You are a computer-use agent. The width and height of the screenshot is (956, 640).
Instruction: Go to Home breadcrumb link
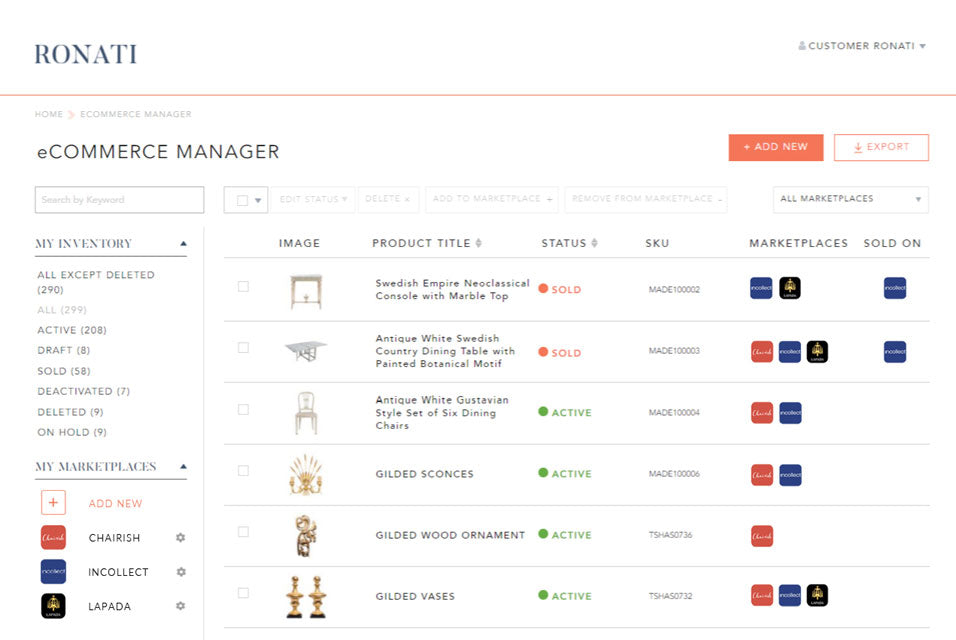(49, 114)
